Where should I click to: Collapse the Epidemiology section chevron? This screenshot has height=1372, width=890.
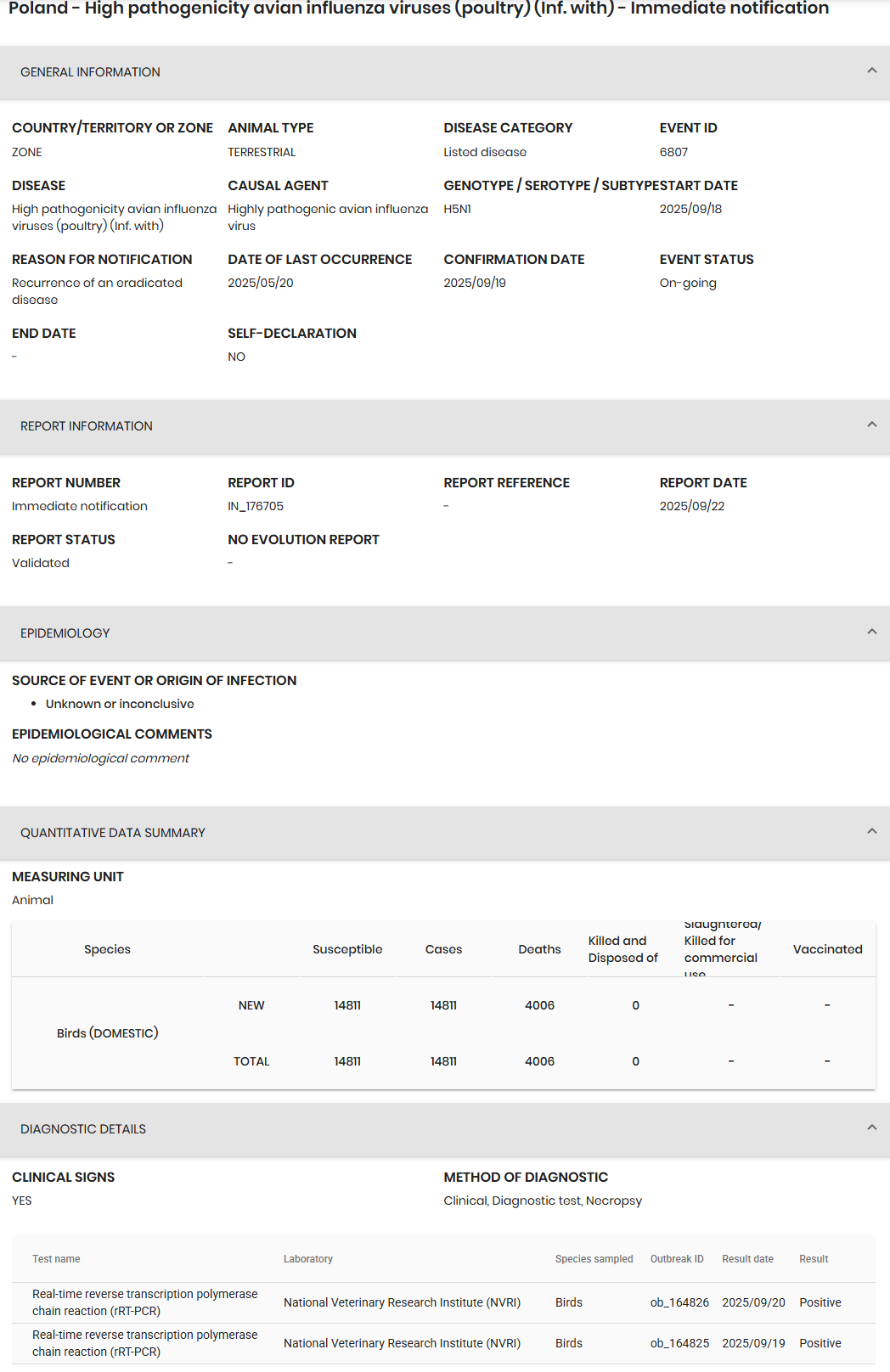(x=871, y=632)
